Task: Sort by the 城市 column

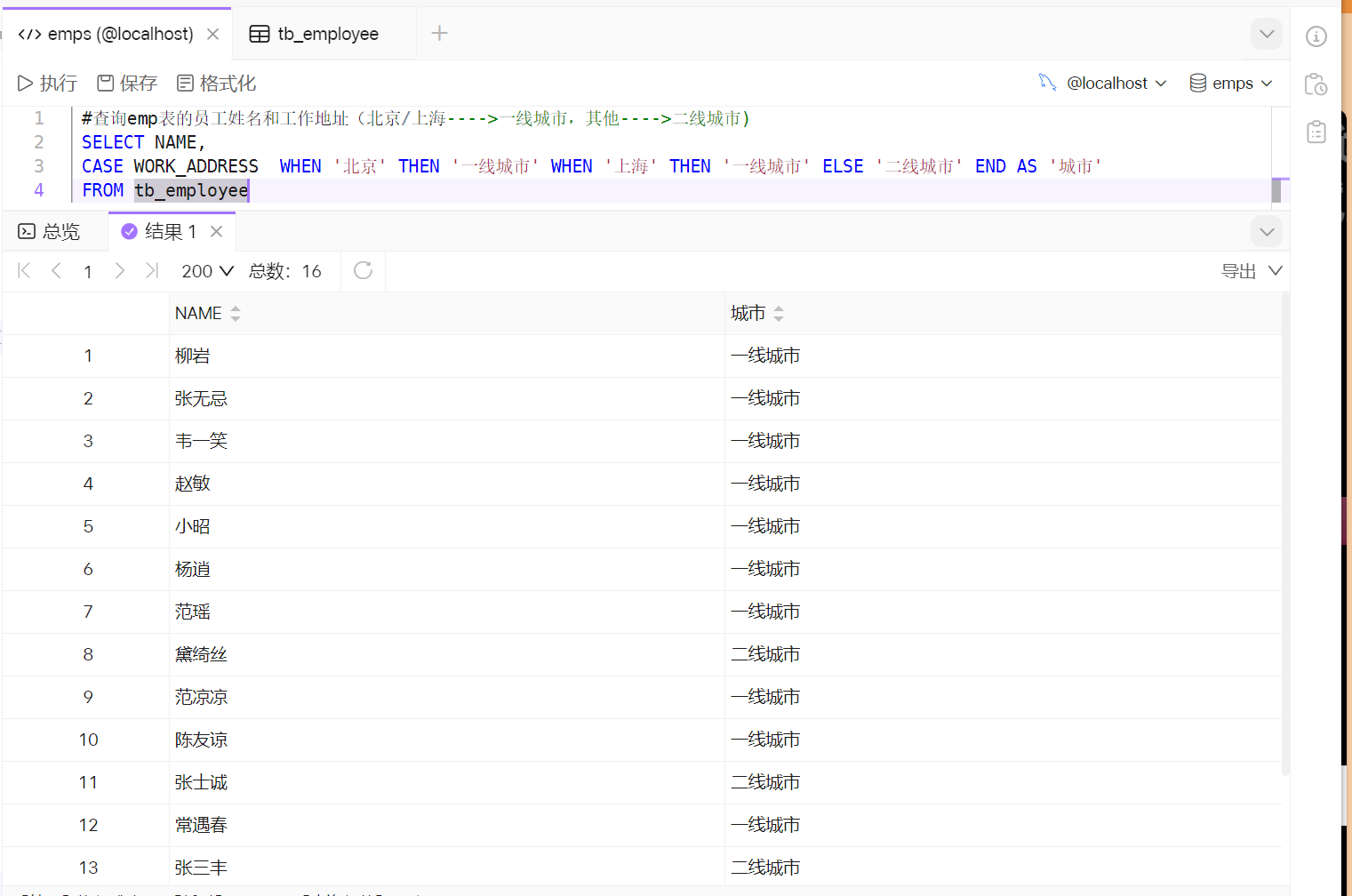Action: tap(779, 314)
